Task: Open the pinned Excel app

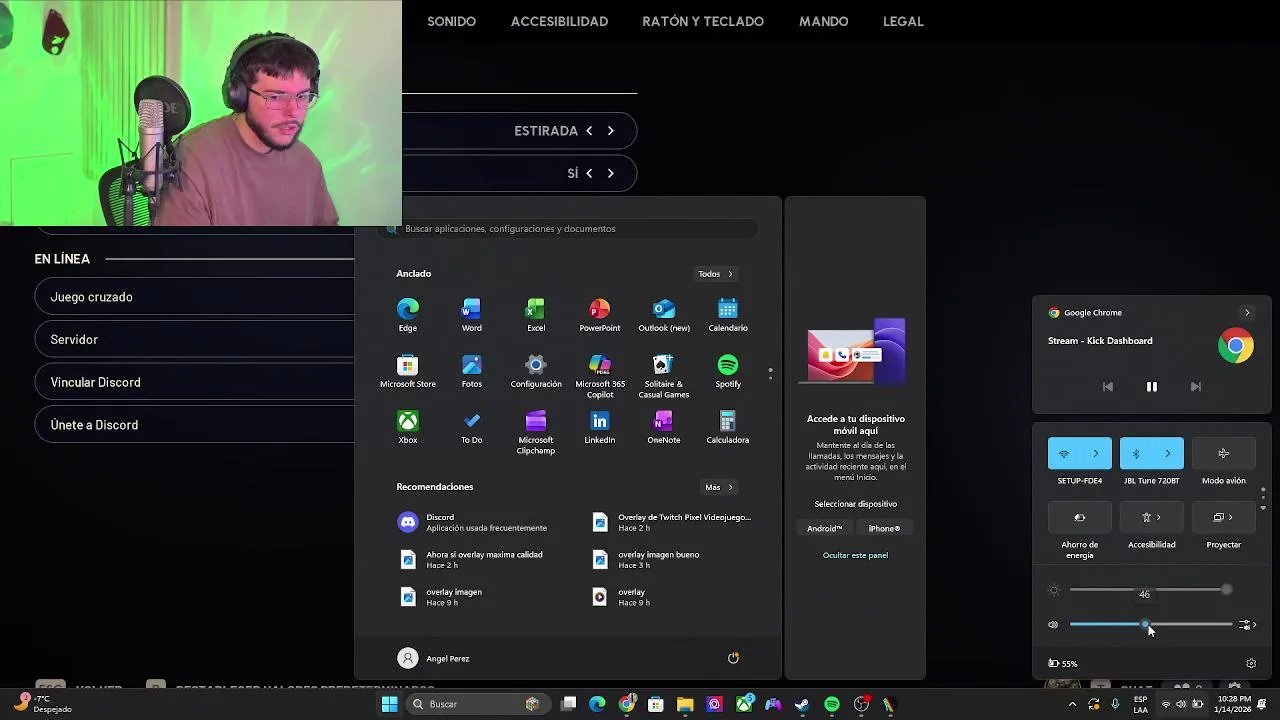Action: tap(536, 315)
